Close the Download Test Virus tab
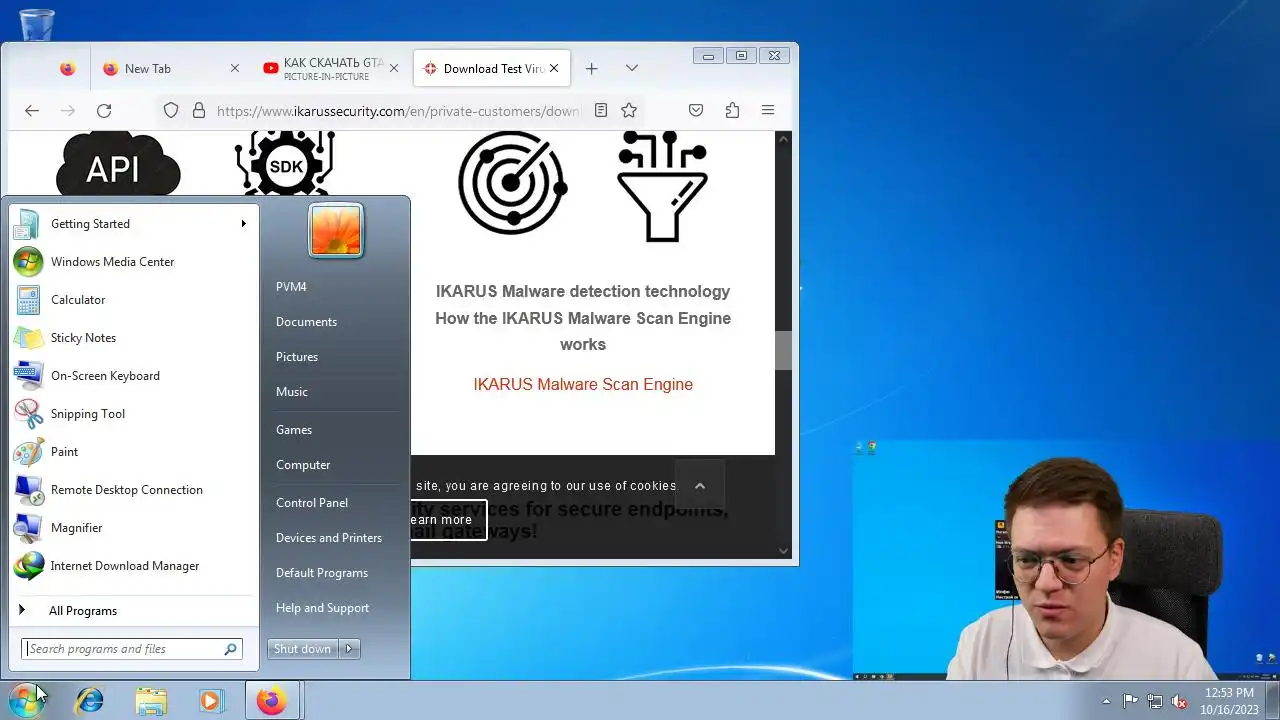Image resolution: width=1280 pixels, height=720 pixels. pyautogui.click(x=554, y=68)
